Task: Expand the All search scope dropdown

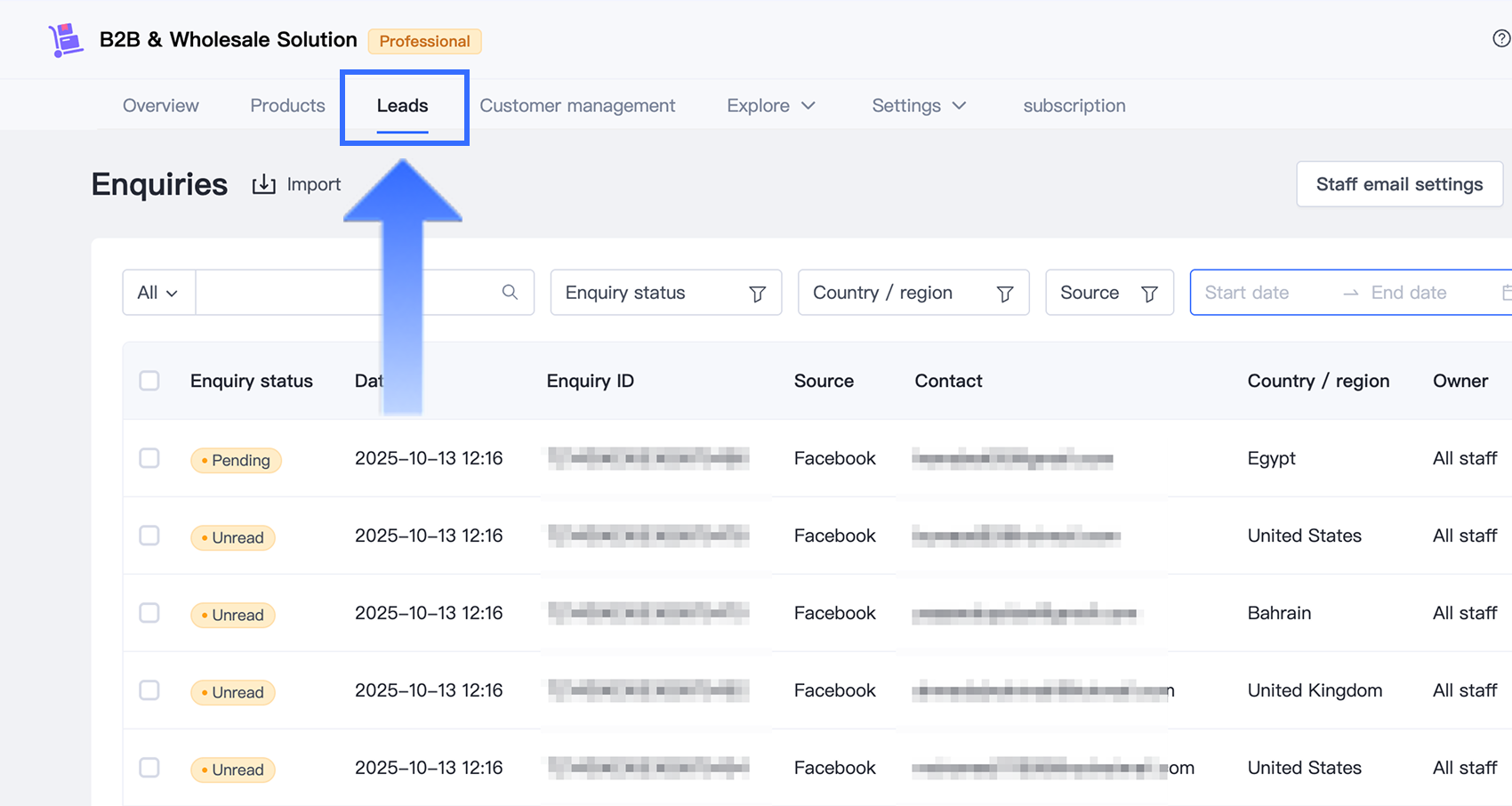Action: coord(158,293)
